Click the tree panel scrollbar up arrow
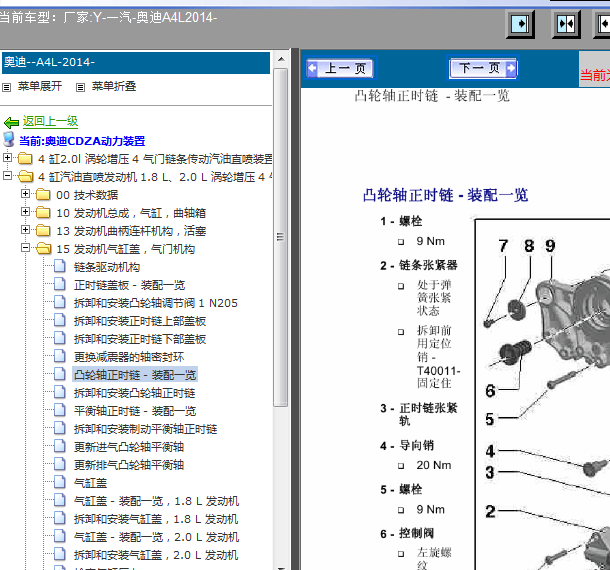The image size is (610, 570). (x=281, y=60)
